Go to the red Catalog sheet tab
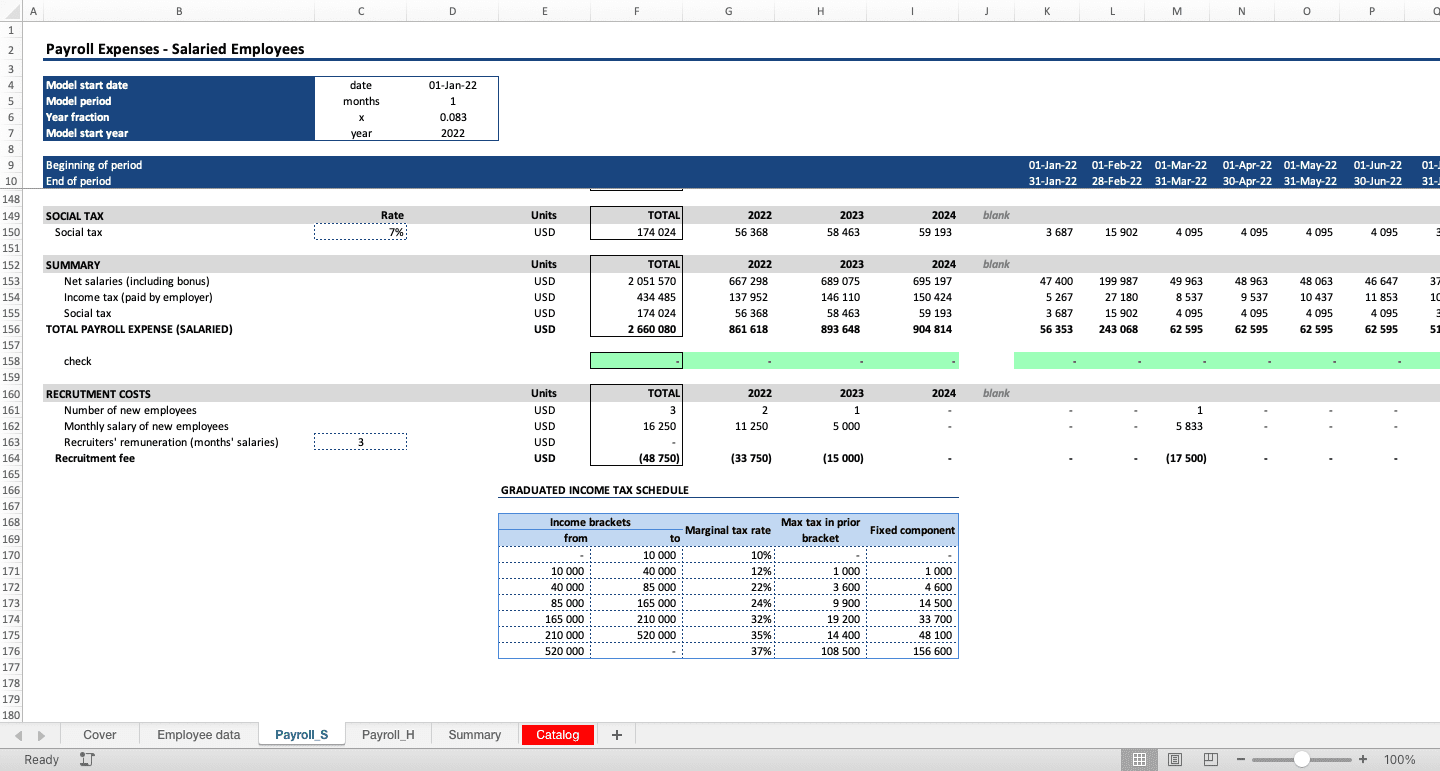1440x771 pixels. (557, 734)
